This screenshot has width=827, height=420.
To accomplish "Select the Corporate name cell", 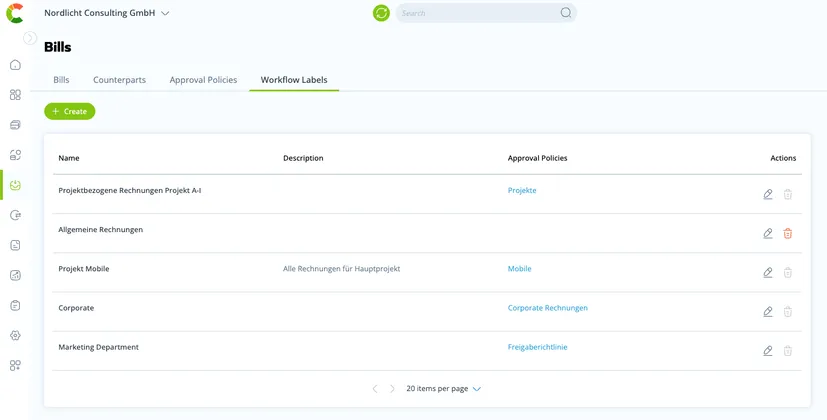I will tap(76, 308).
